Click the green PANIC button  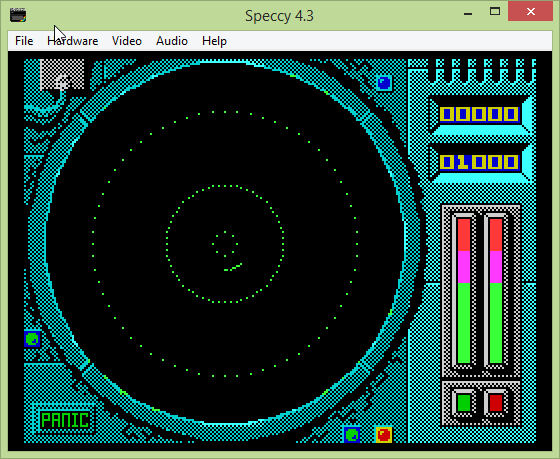click(65, 419)
